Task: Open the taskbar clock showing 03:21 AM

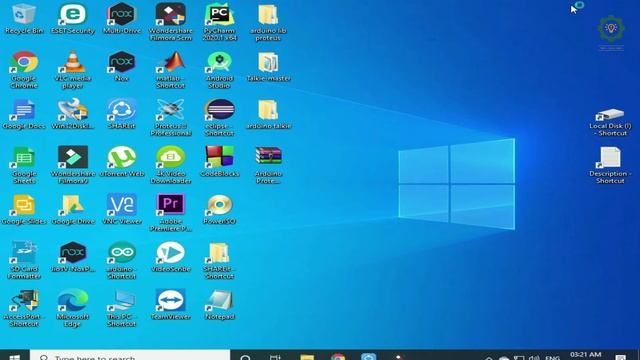Action: pyautogui.click(x=585, y=355)
